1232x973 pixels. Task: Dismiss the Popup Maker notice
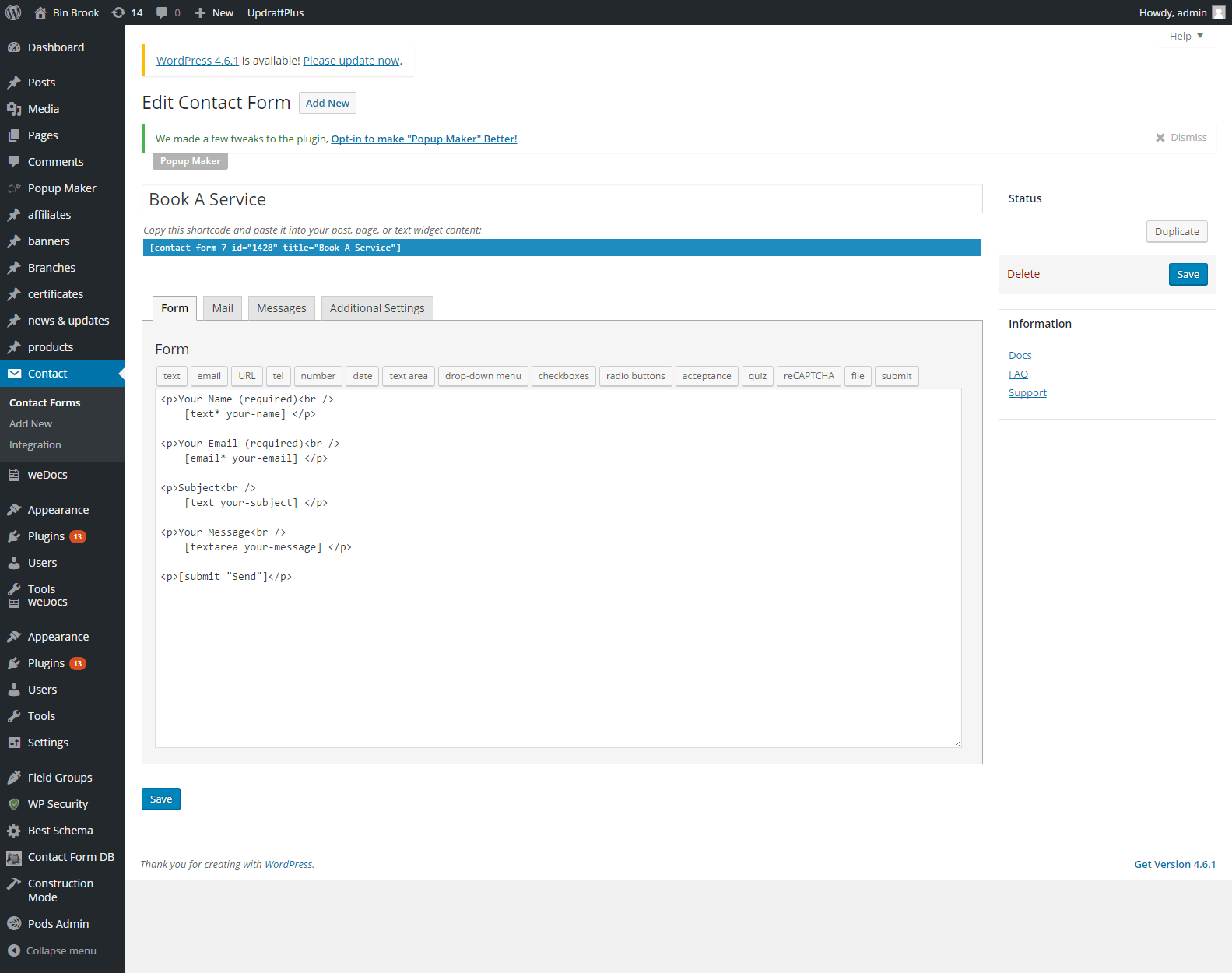click(1181, 138)
